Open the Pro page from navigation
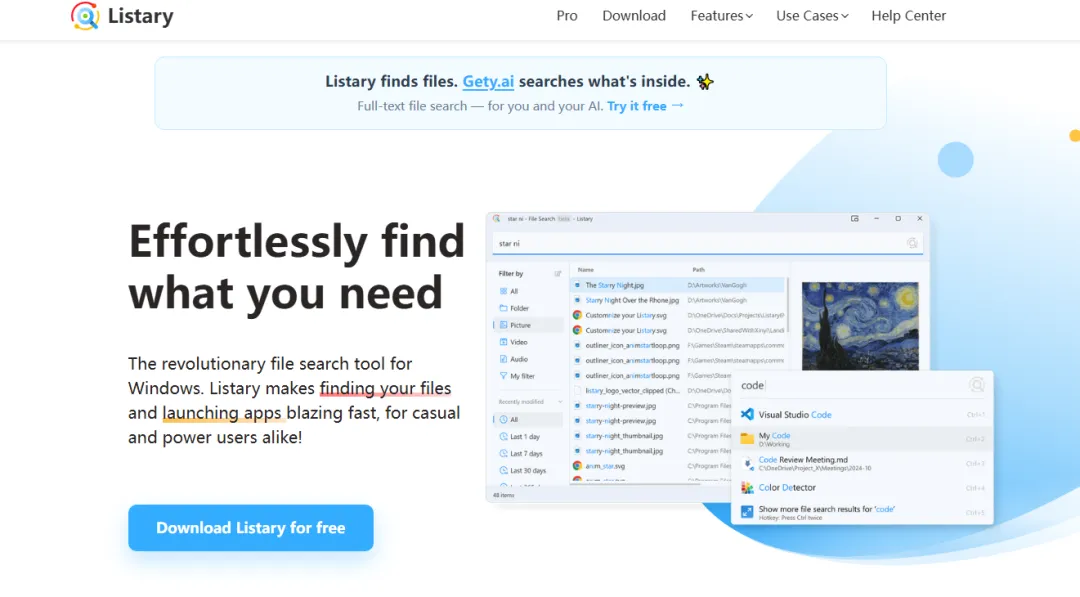The width and height of the screenshot is (1080, 597). click(x=567, y=16)
